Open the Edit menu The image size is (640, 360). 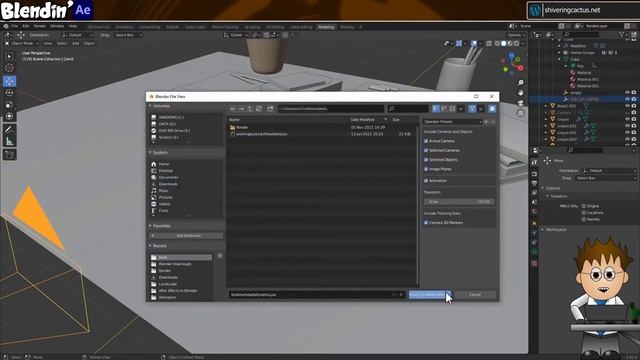click(26, 26)
